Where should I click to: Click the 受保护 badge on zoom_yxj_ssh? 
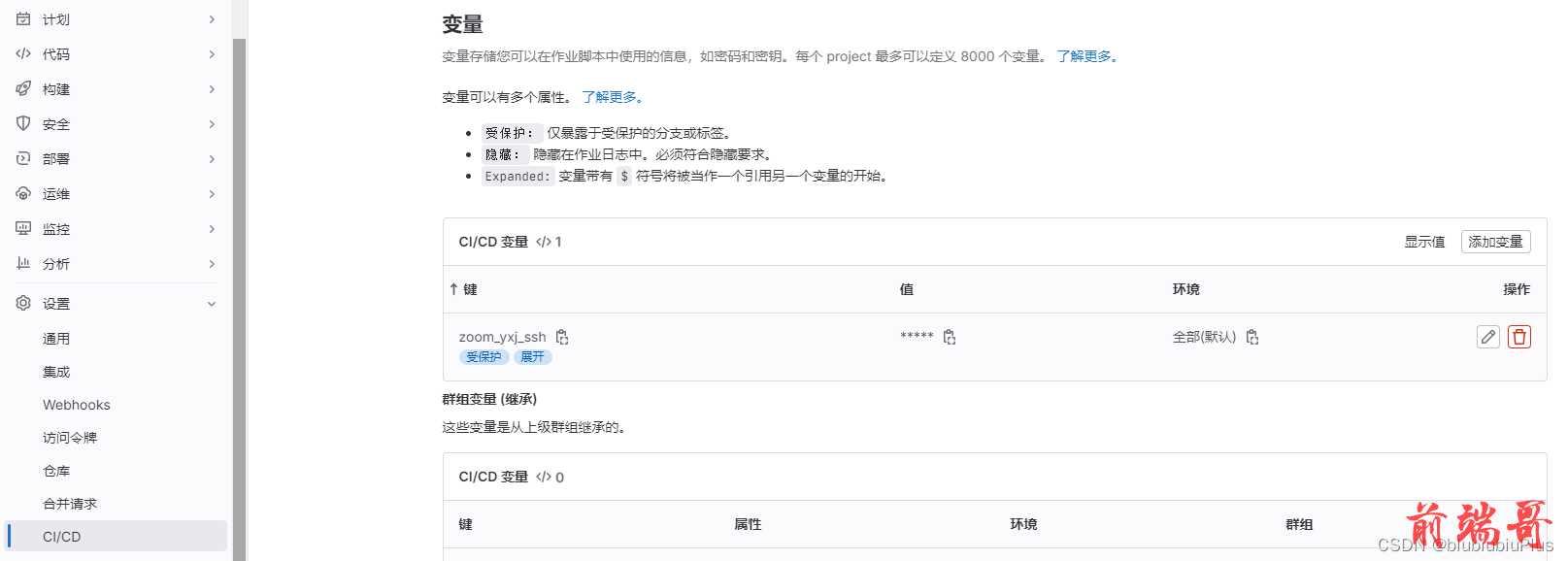click(x=484, y=357)
